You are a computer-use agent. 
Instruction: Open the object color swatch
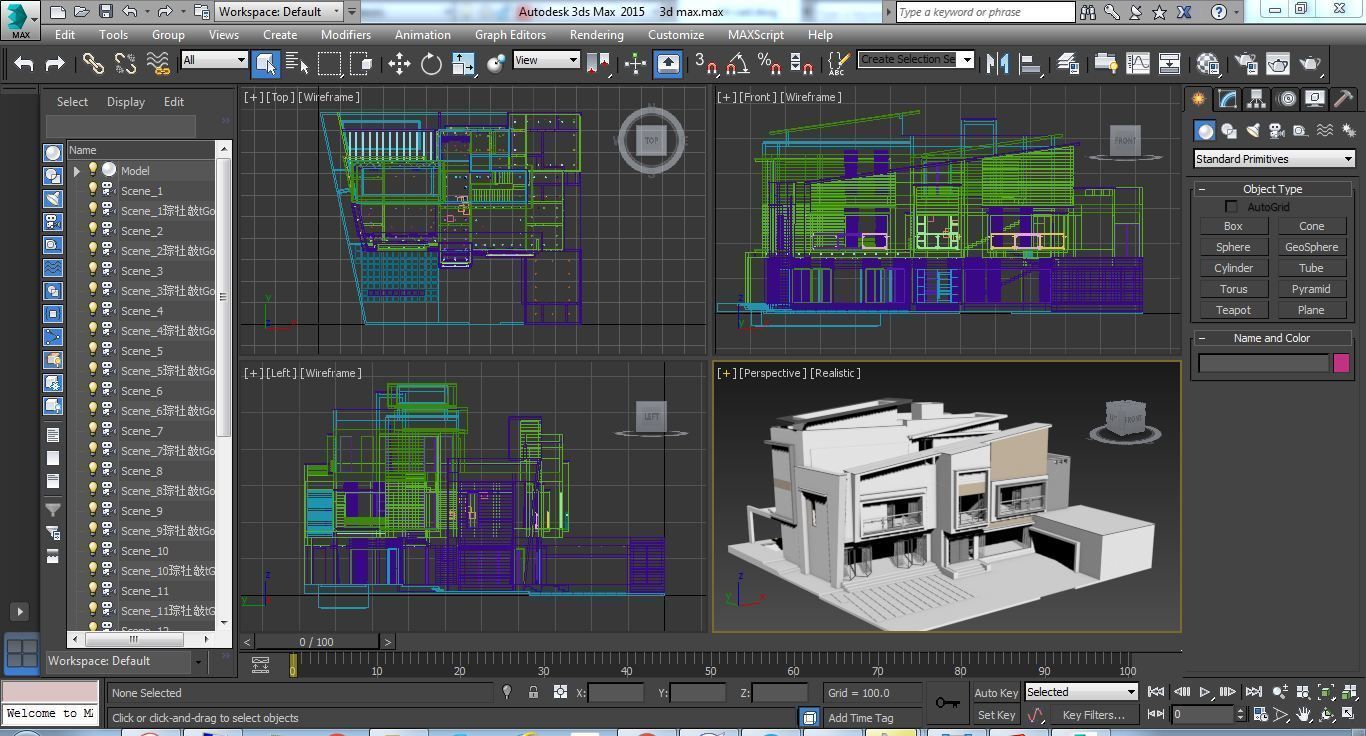coord(1341,364)
